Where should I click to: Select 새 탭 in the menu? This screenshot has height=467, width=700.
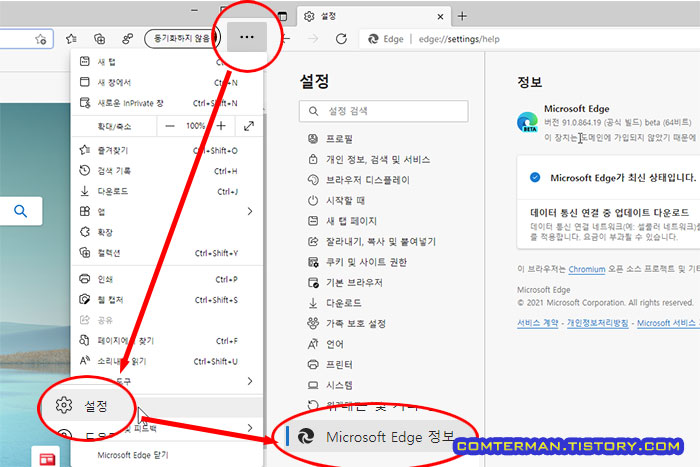pyautogui.click(x=167, y=62)
